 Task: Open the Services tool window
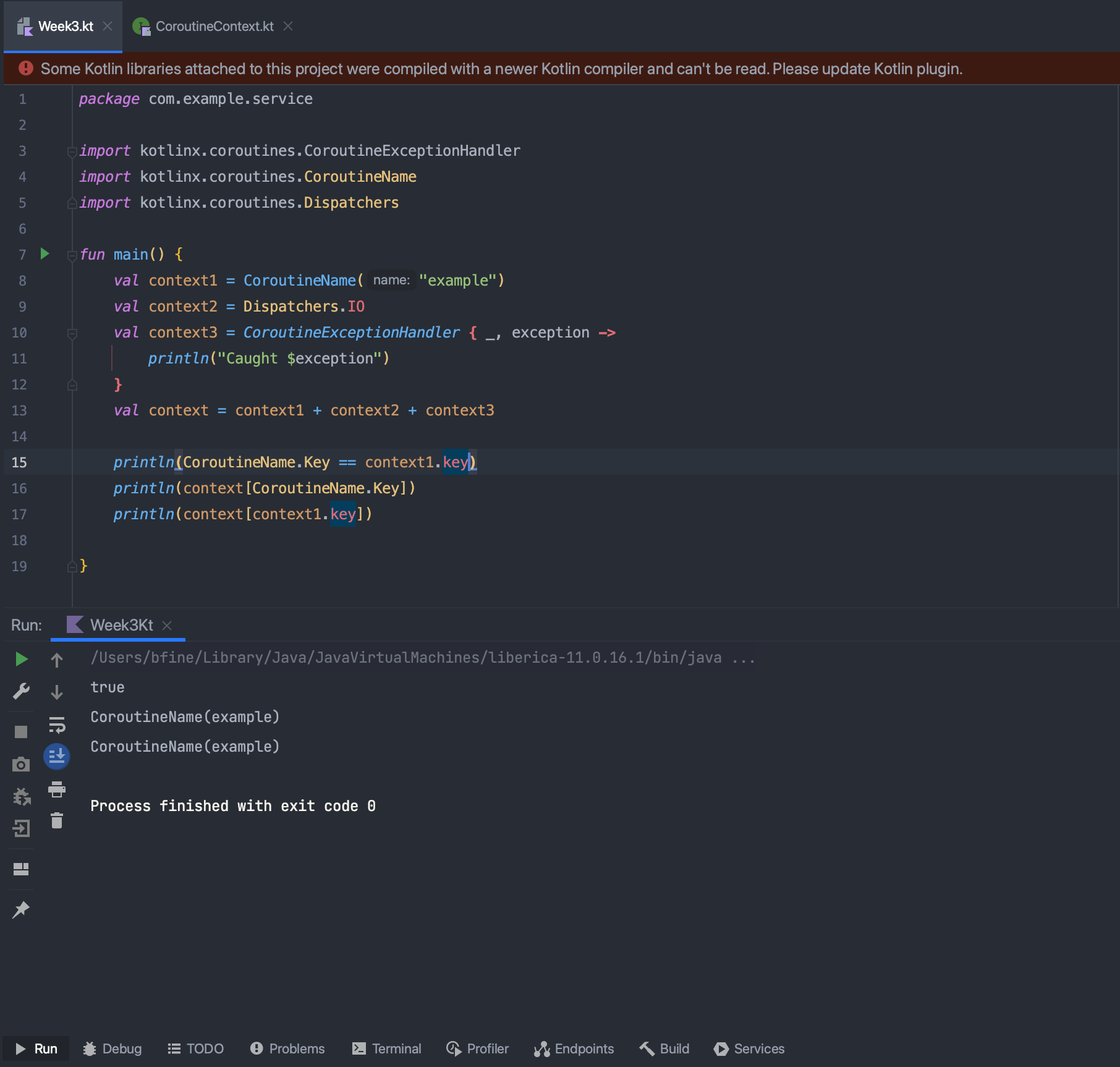pyautogui.click(x=749, y=1048)
